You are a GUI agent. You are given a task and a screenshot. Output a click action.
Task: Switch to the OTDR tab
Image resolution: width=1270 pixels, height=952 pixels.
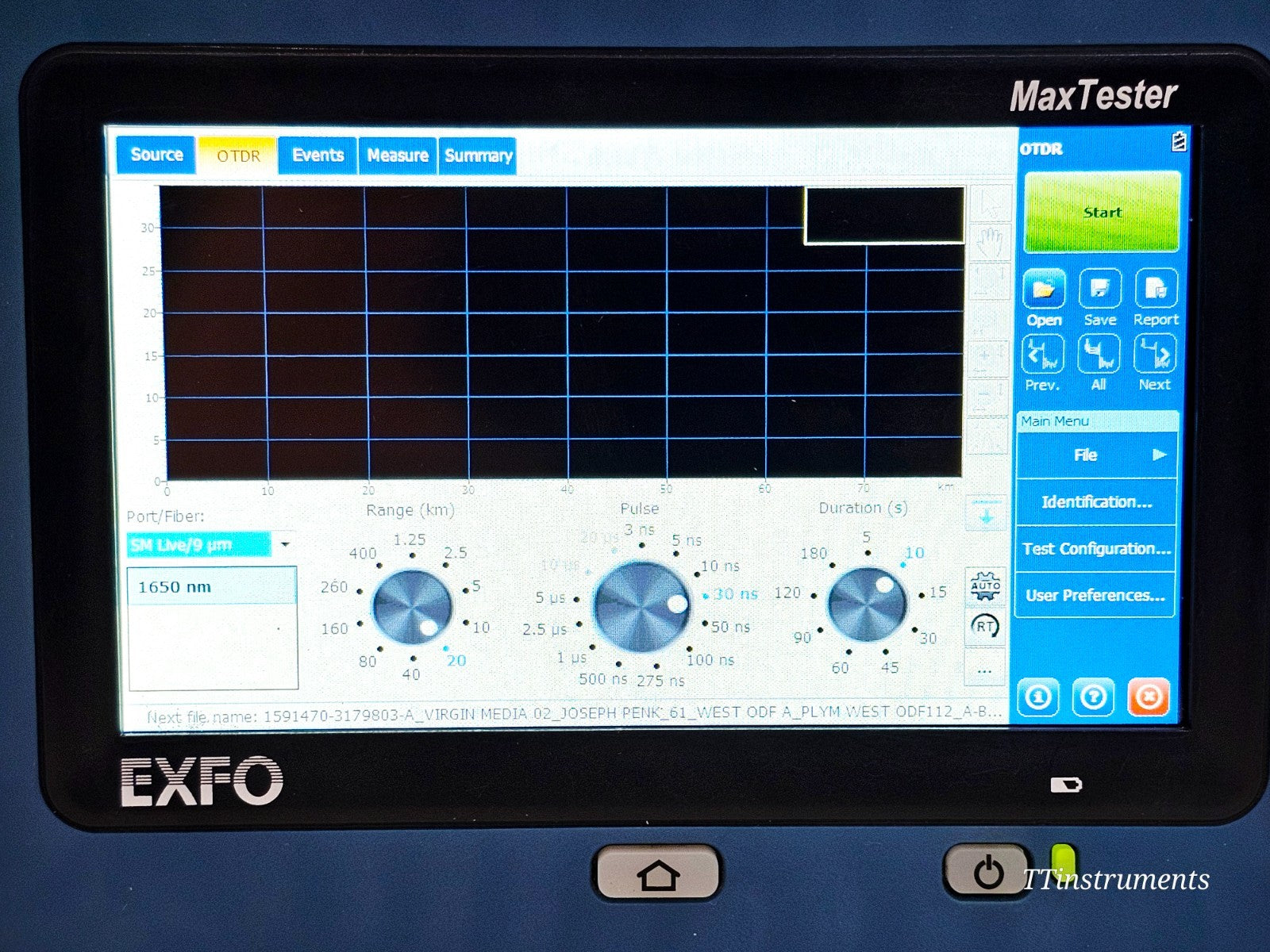238,155
